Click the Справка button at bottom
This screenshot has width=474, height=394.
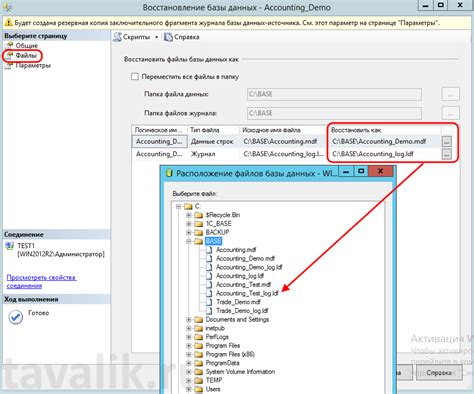439,373
